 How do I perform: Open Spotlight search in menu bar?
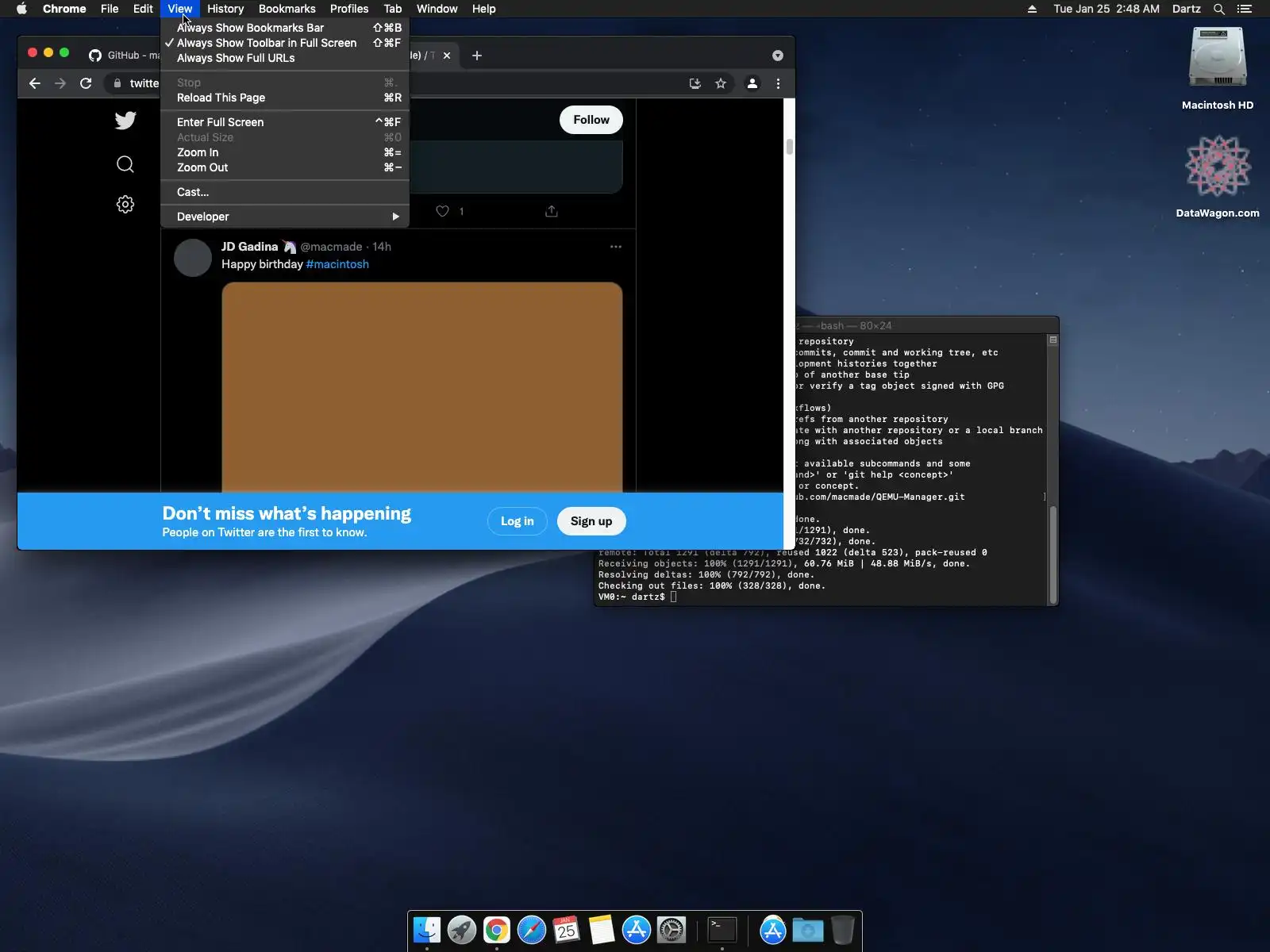tap(1219, 9)
